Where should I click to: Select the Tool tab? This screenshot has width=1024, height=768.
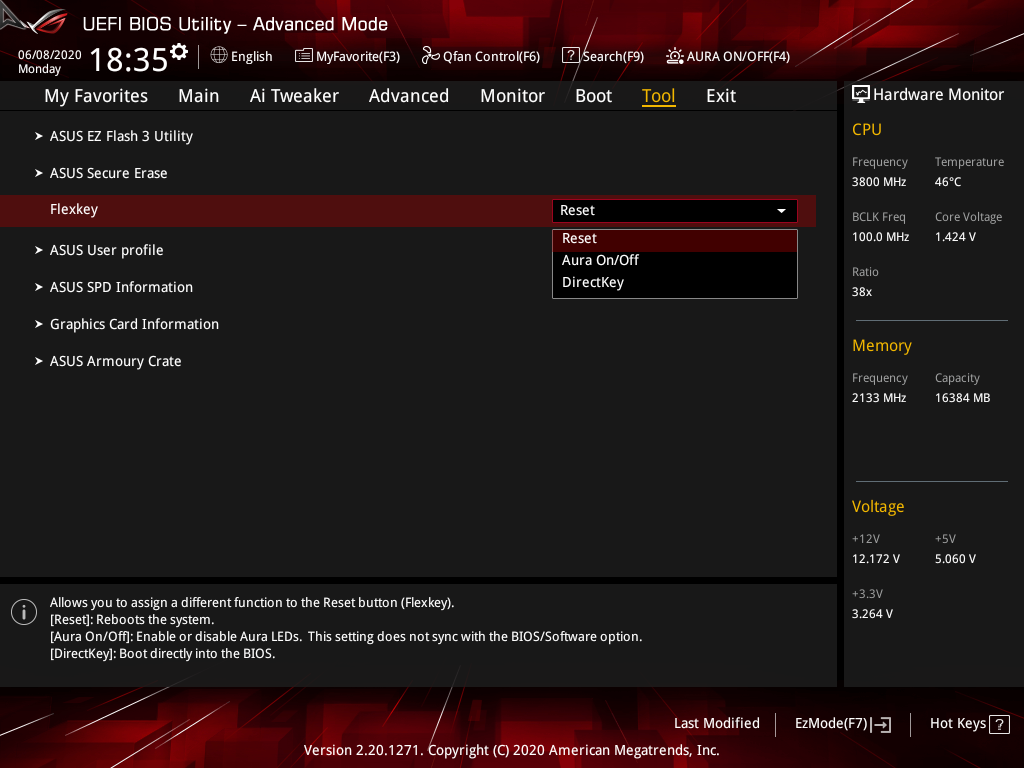(658, 96)
